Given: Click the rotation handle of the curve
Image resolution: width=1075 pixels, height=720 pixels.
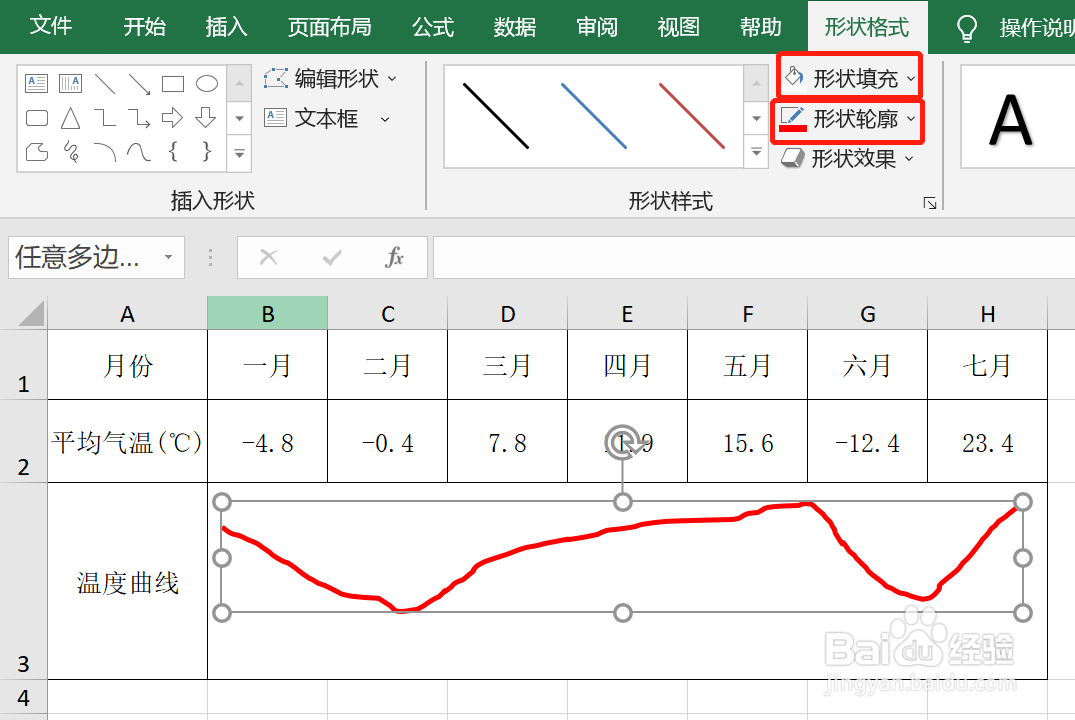Looking at the screenshot, I should 623,442.
